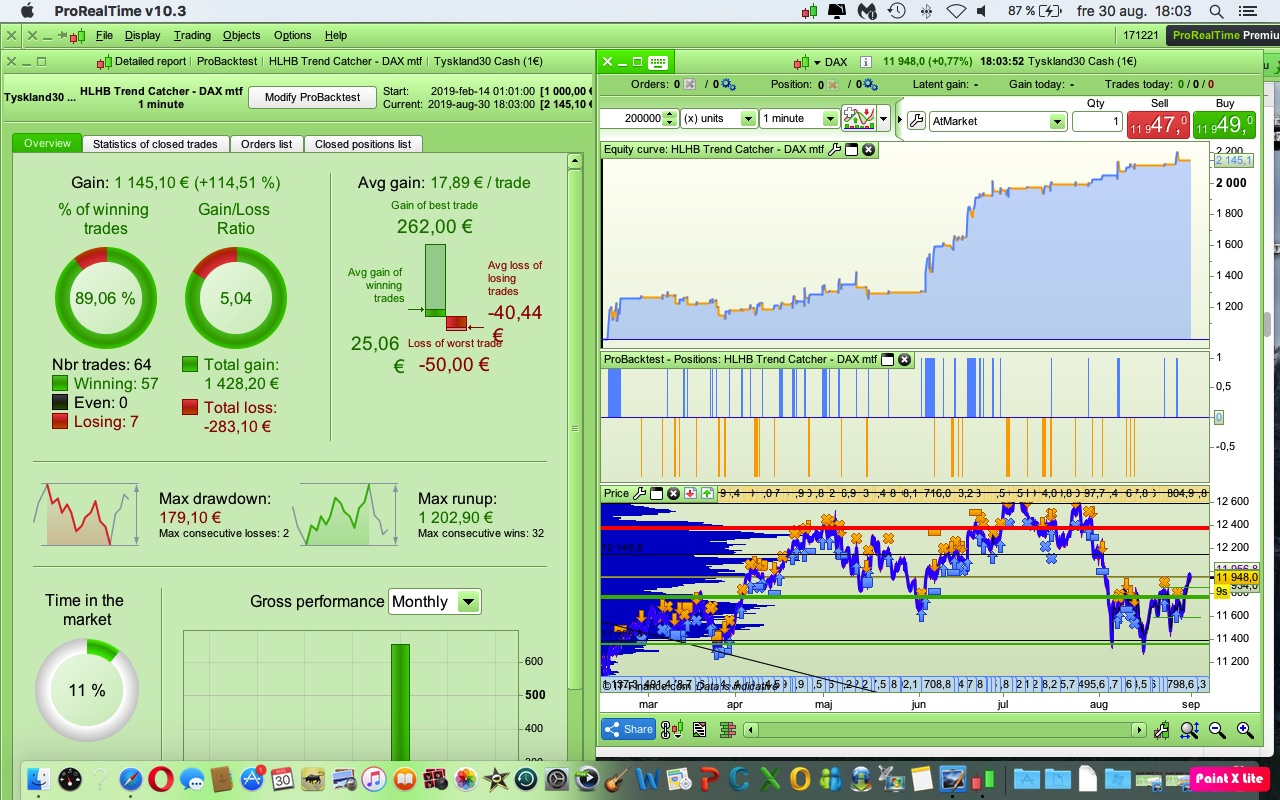Close position via the X icon next to Position
Image resolution: width=1280 pixels, height=800 pixels.
point(830,85)
